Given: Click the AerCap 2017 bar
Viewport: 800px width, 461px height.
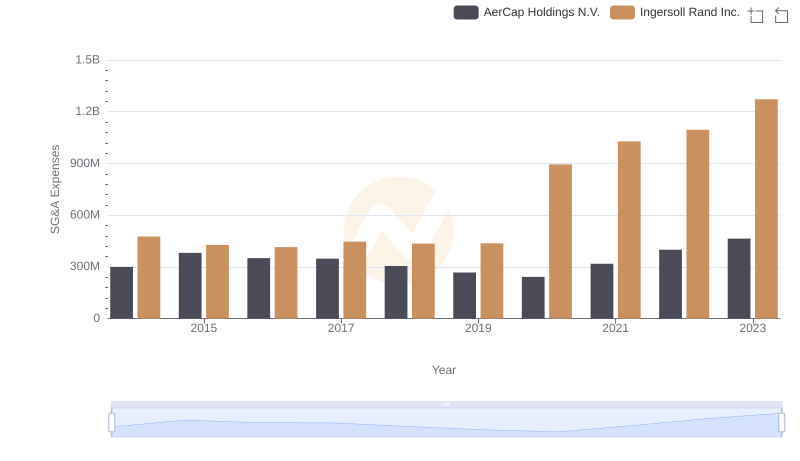Looking at the screenshot, I should [x=327, y=289].
